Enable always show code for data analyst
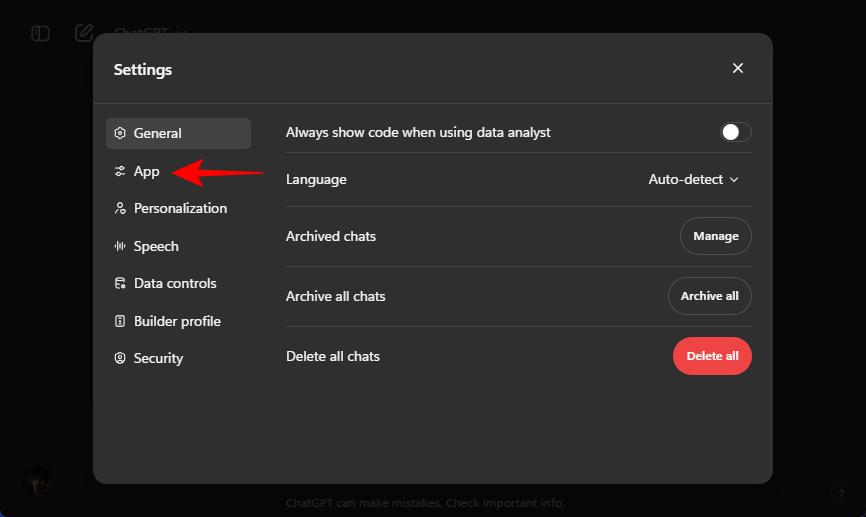Screen dimensions: 866x517 (735, 132)
